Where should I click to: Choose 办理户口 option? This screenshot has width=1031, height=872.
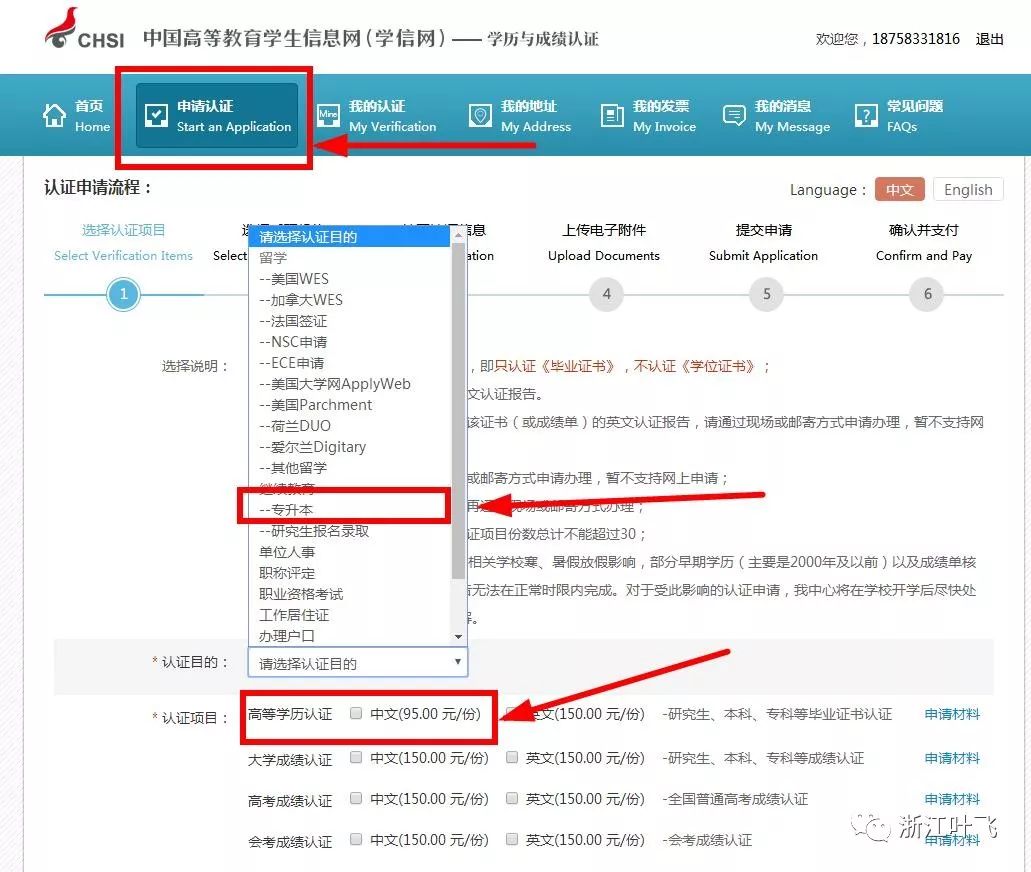tap(350, 636)
